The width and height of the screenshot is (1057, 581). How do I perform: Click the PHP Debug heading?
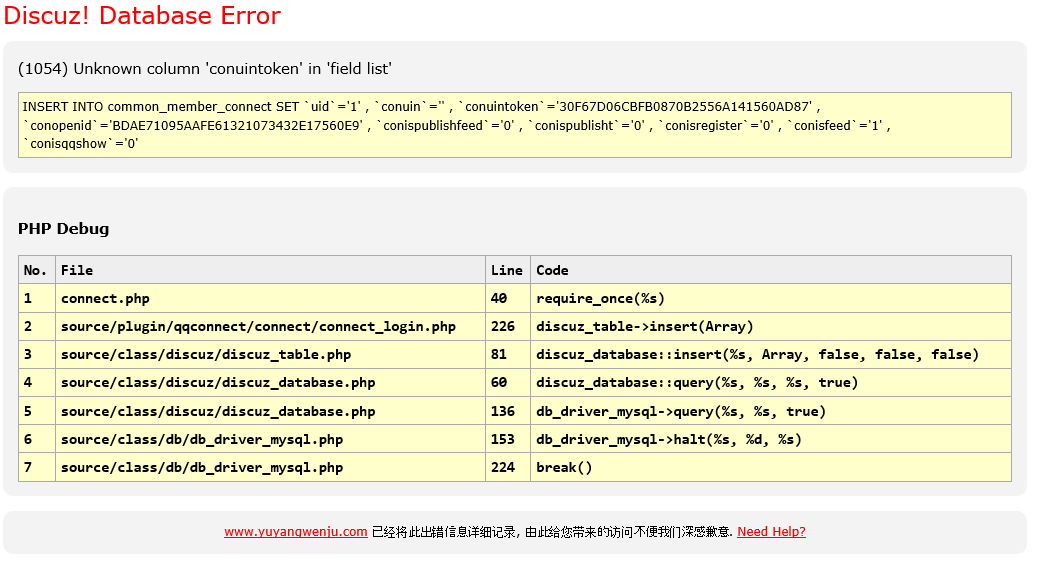(63, 228)
